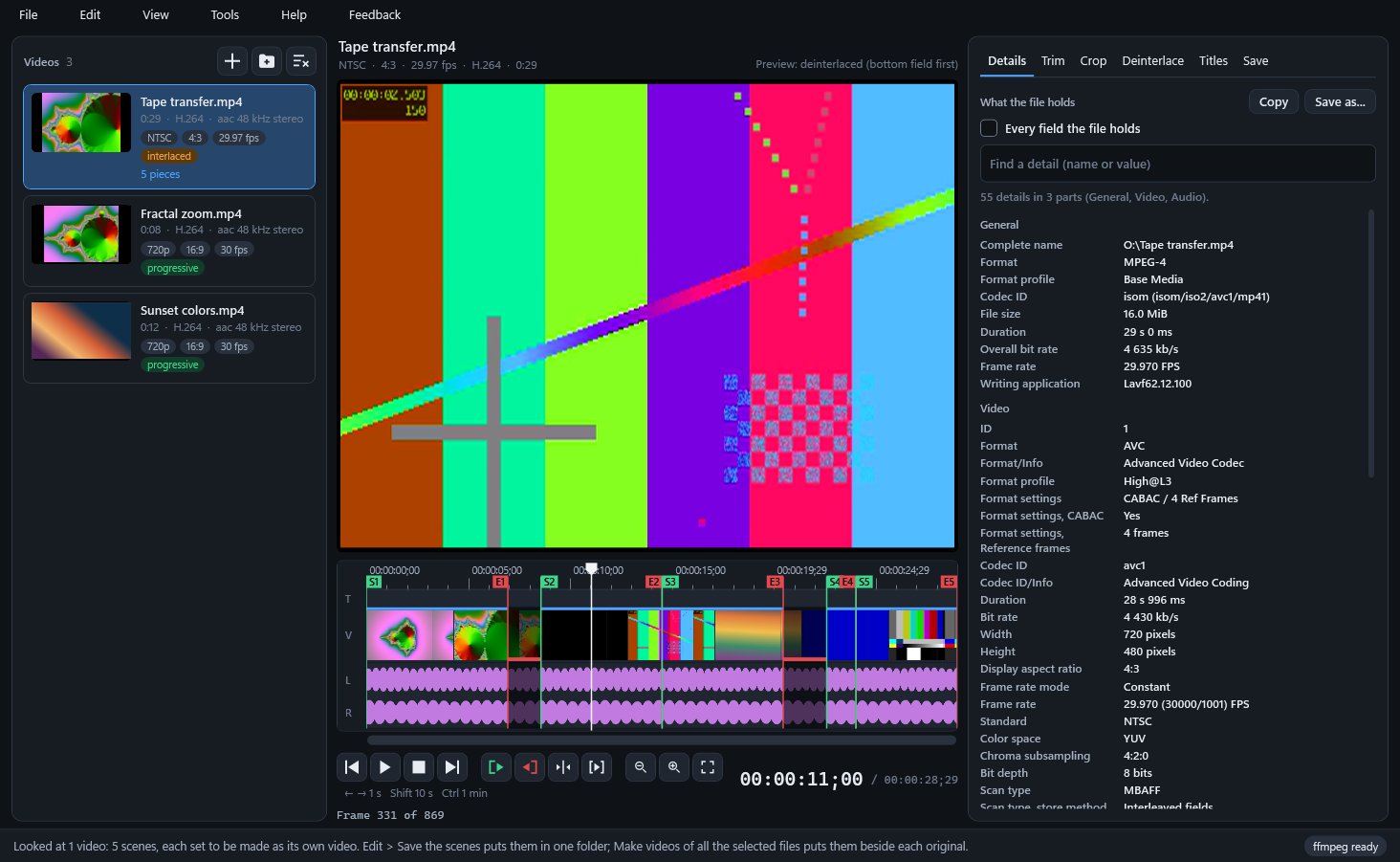Screen dimensions: 1400x862
Task: Select the E5 scene end marker
Action: pos(949,582)
